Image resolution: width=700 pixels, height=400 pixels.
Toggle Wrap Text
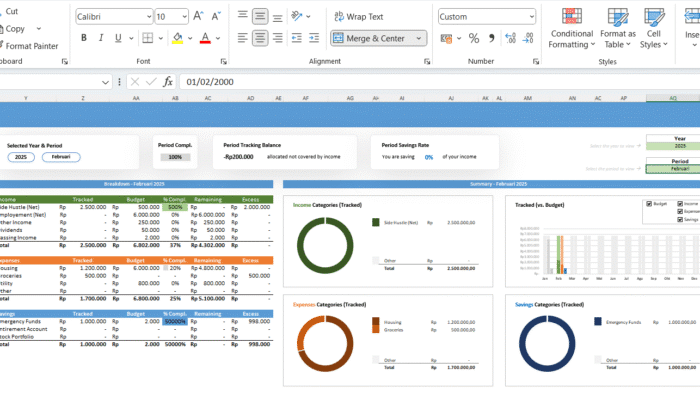coord(359,17)
